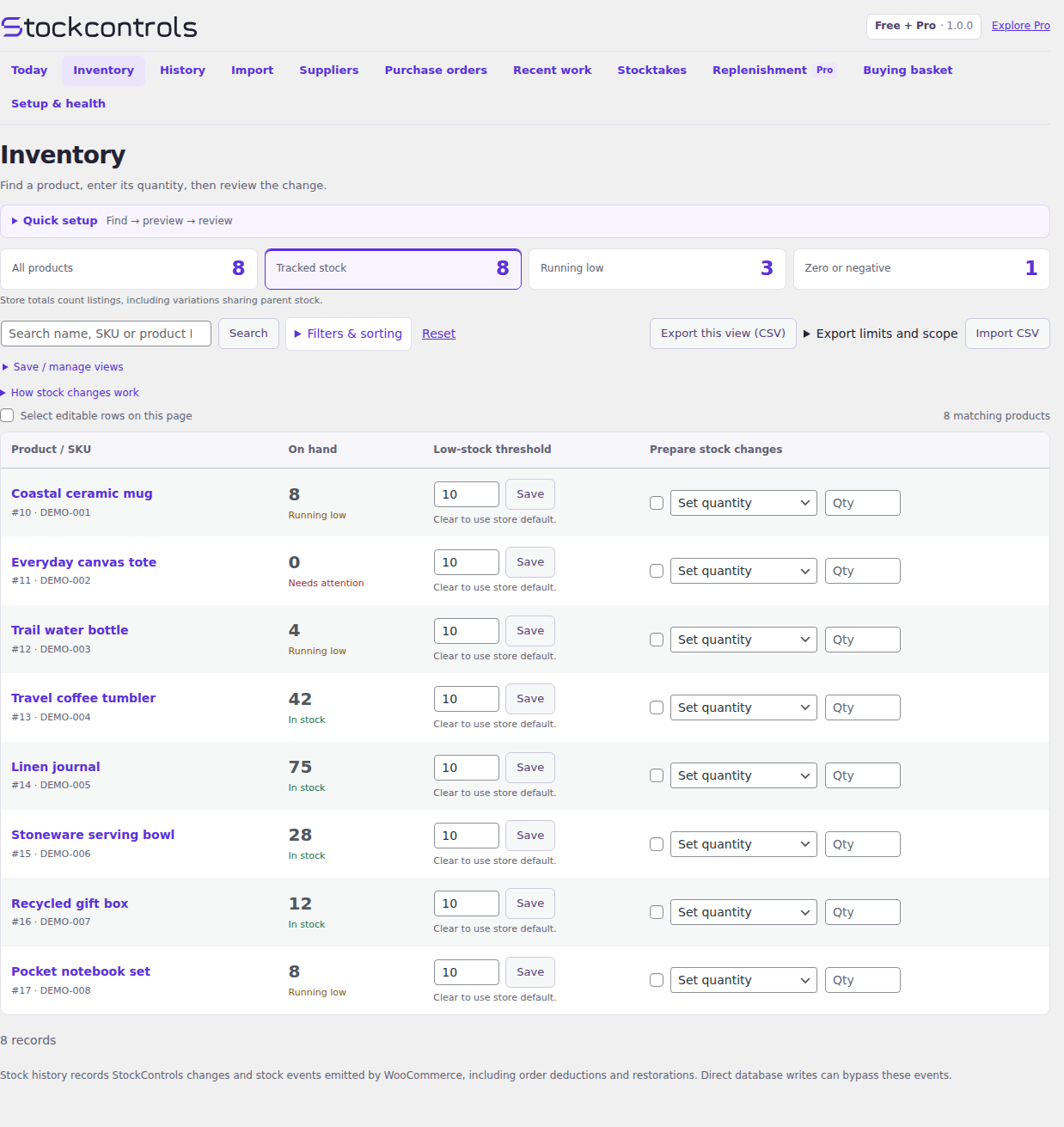The width and height of the screenshot is (1064, 1127).
Task: Focus the product search field
Action: pyautogui.click(x=107, y=334)
